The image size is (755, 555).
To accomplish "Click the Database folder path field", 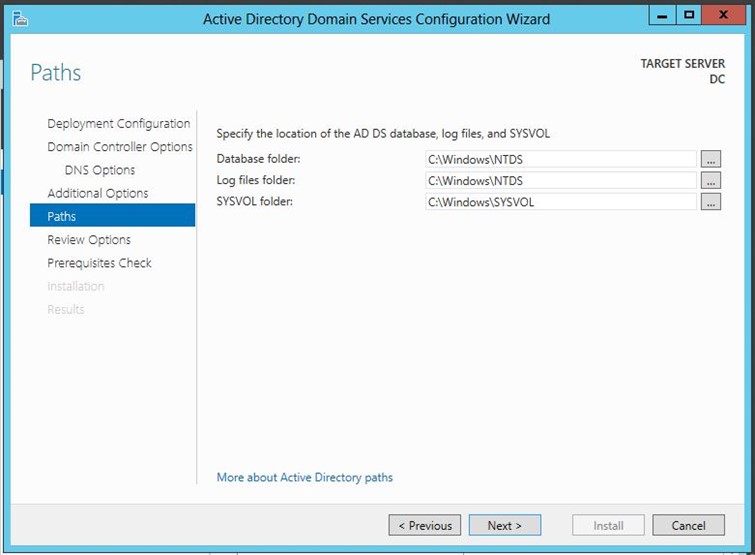I will coord(561,159).
